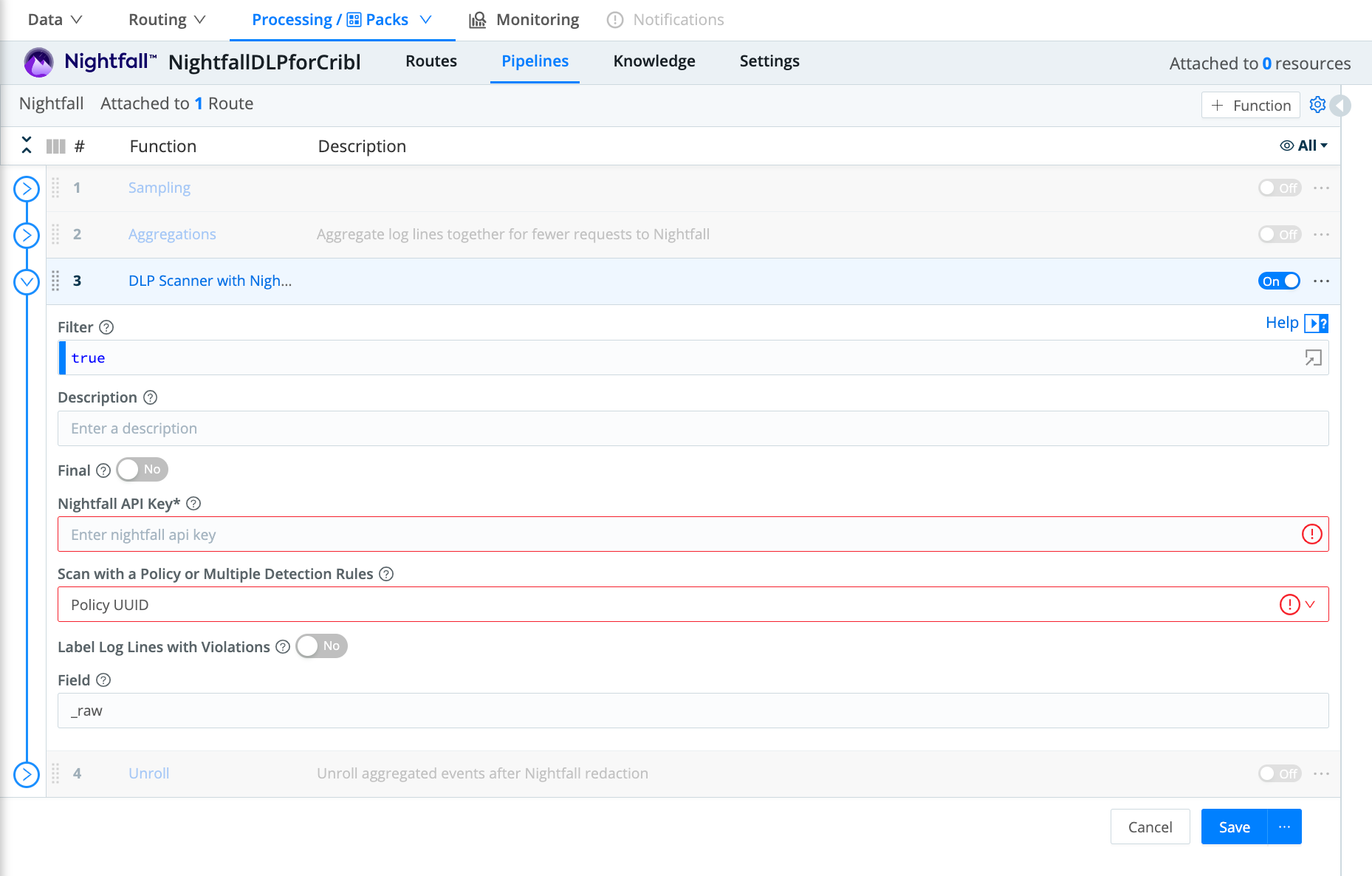Click the Final field help icon
Image resolution: width=1372 pixels, height=876 pixels.
(x=103, y=470)
